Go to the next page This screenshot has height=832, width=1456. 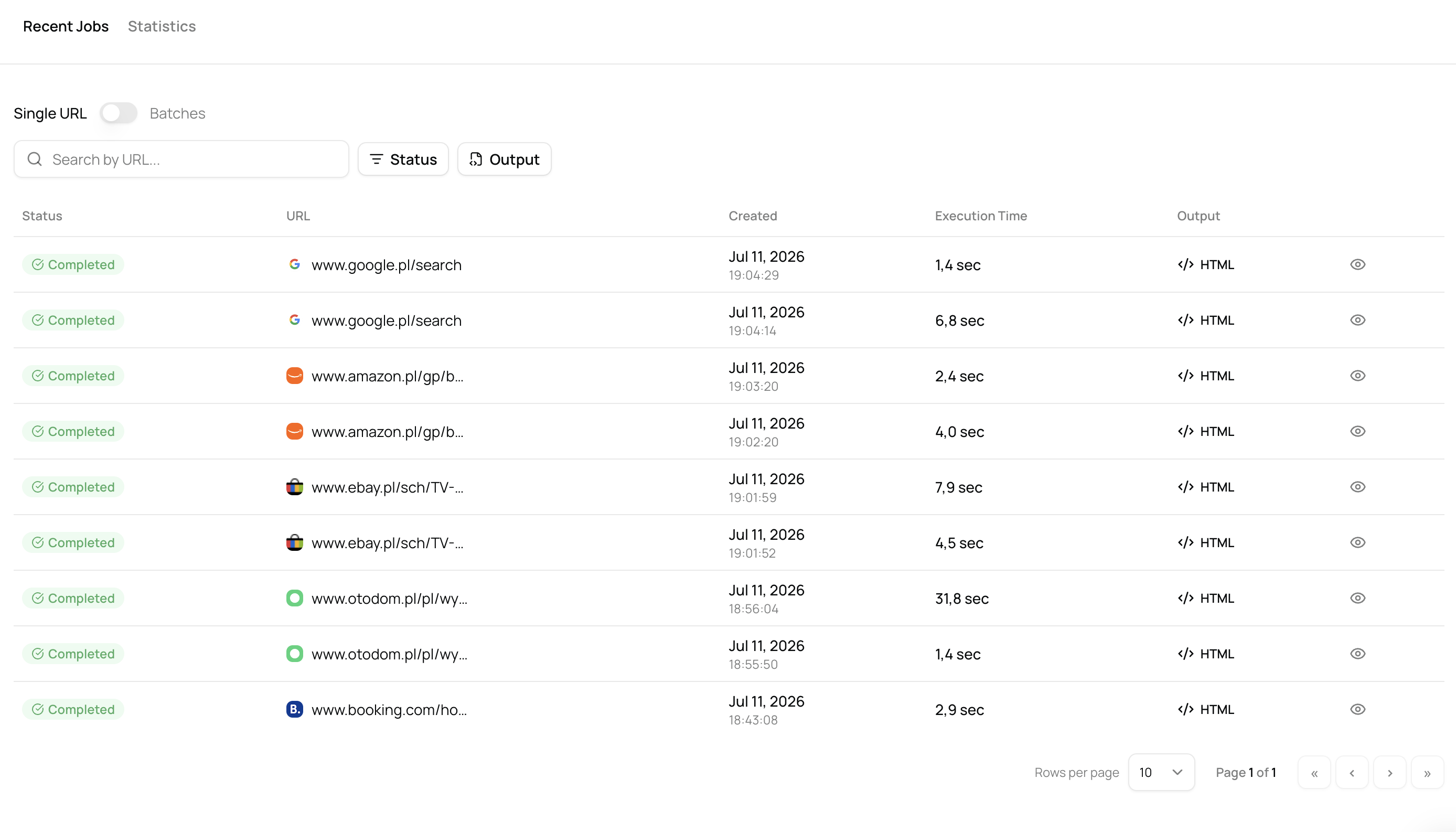pos(1390,773)
